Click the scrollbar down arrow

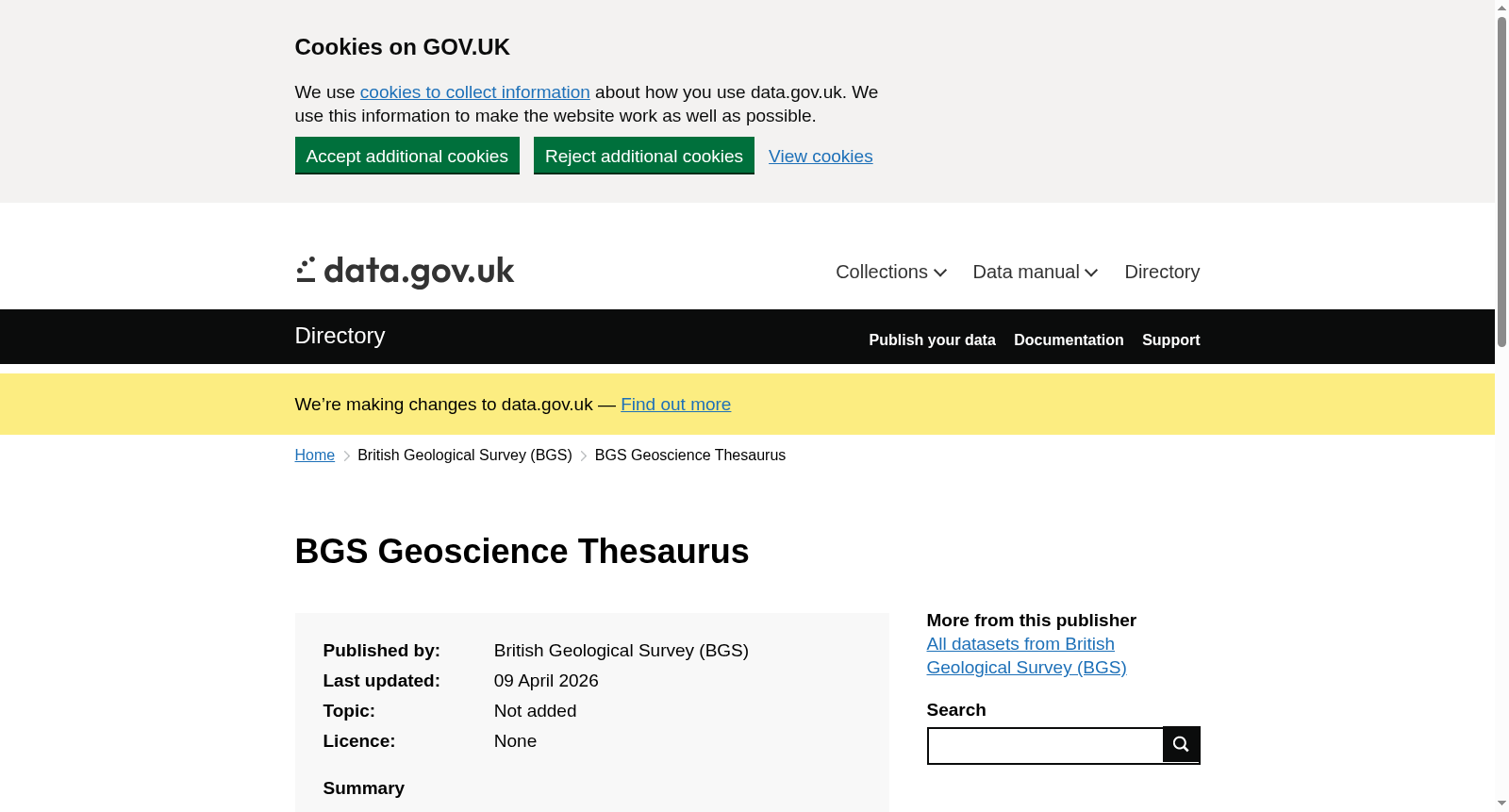click(1501, 804)
